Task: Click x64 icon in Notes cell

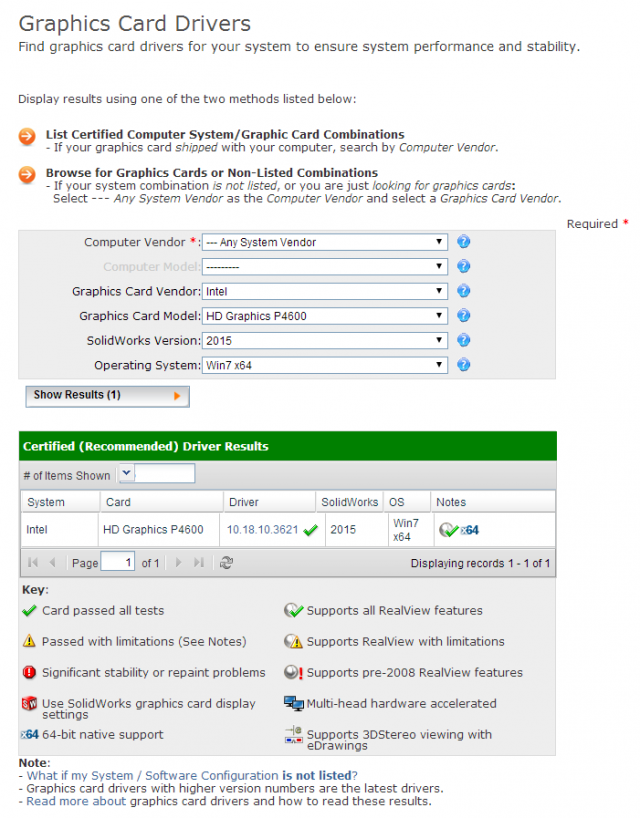Action: [470, 530]
